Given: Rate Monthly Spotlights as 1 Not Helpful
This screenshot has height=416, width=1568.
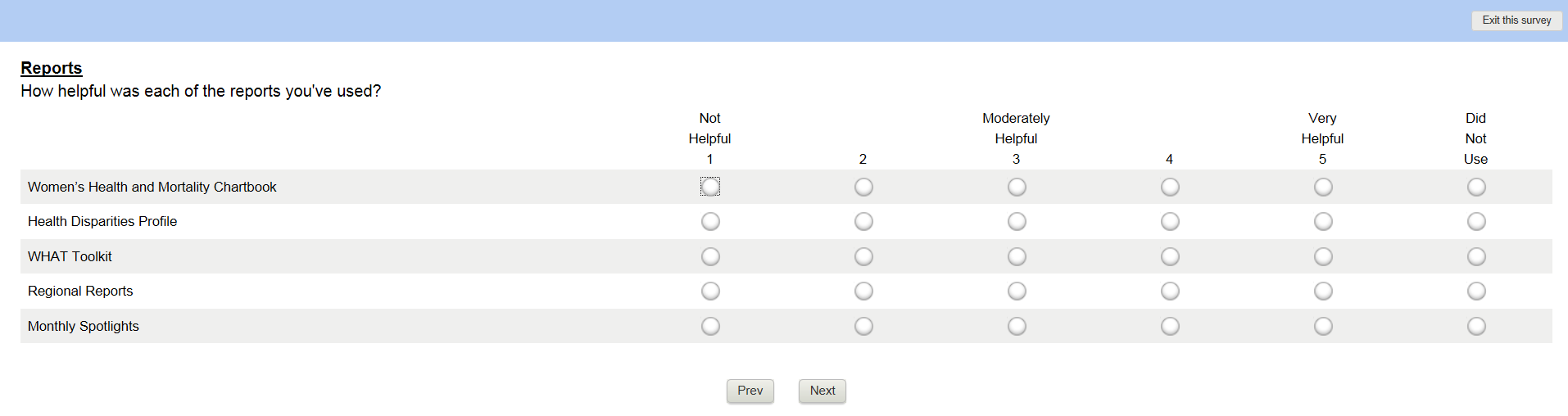Looking at the screenshot, I should 710,326.
